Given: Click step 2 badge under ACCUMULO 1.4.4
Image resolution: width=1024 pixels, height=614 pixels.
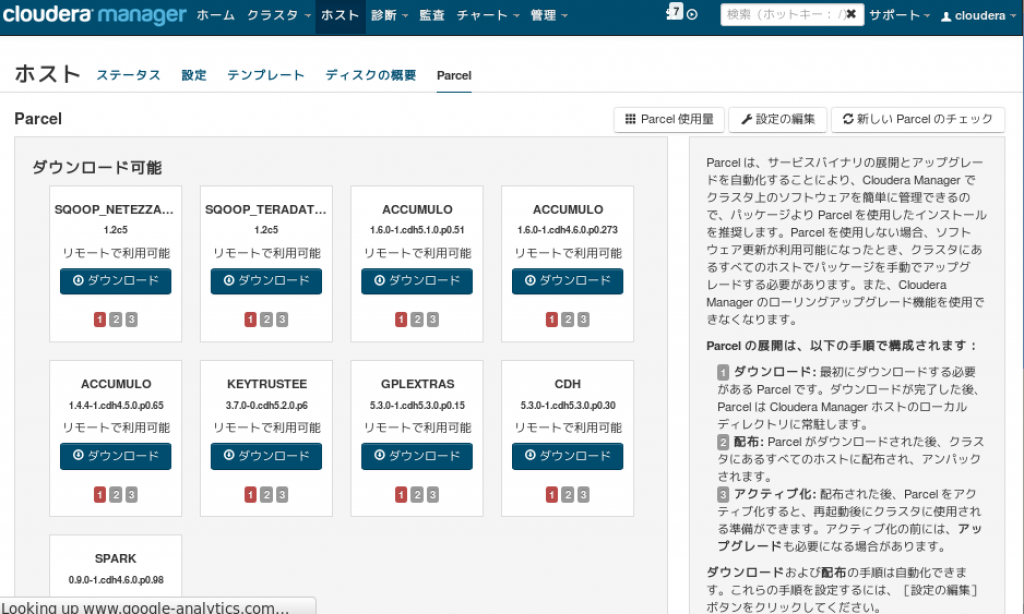Looking at the screenshot, I should pyautogui.click(x=116, y=494).
